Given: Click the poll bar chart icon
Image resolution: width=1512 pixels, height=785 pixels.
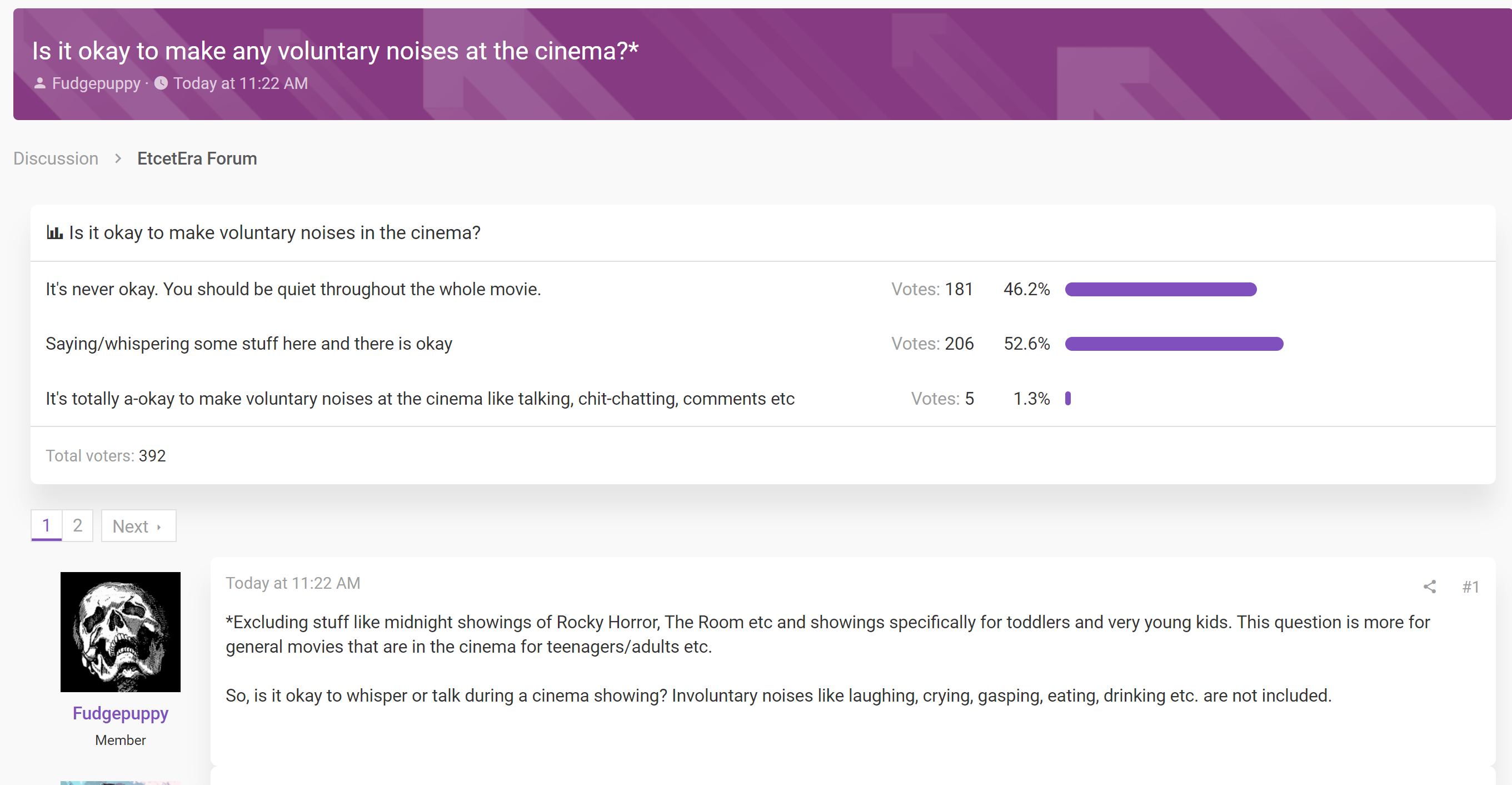Looking at the screenshot, I should (x=54, y=232).
